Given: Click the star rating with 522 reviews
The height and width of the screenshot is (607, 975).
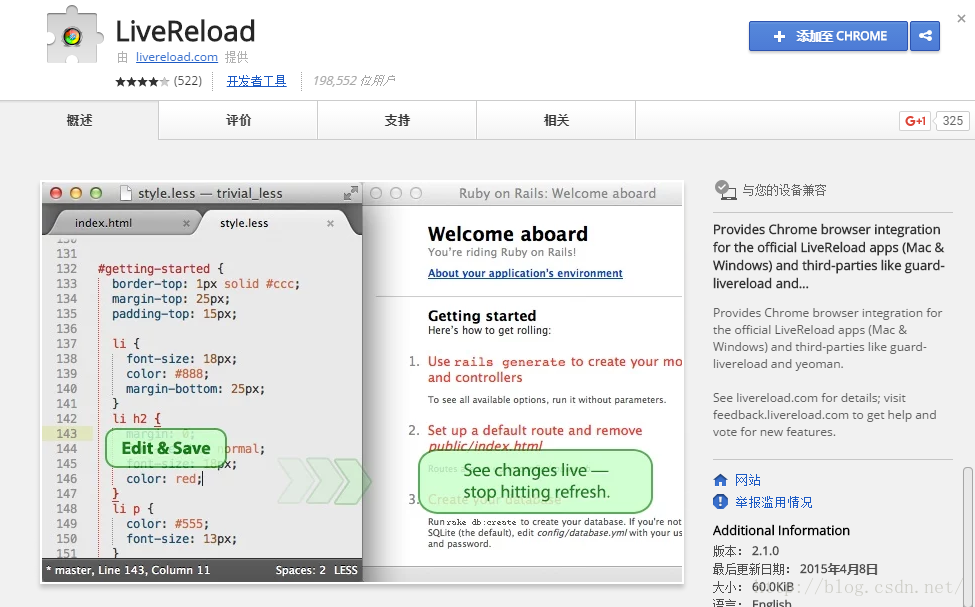Looking at the screenshot, I should 159,81.
